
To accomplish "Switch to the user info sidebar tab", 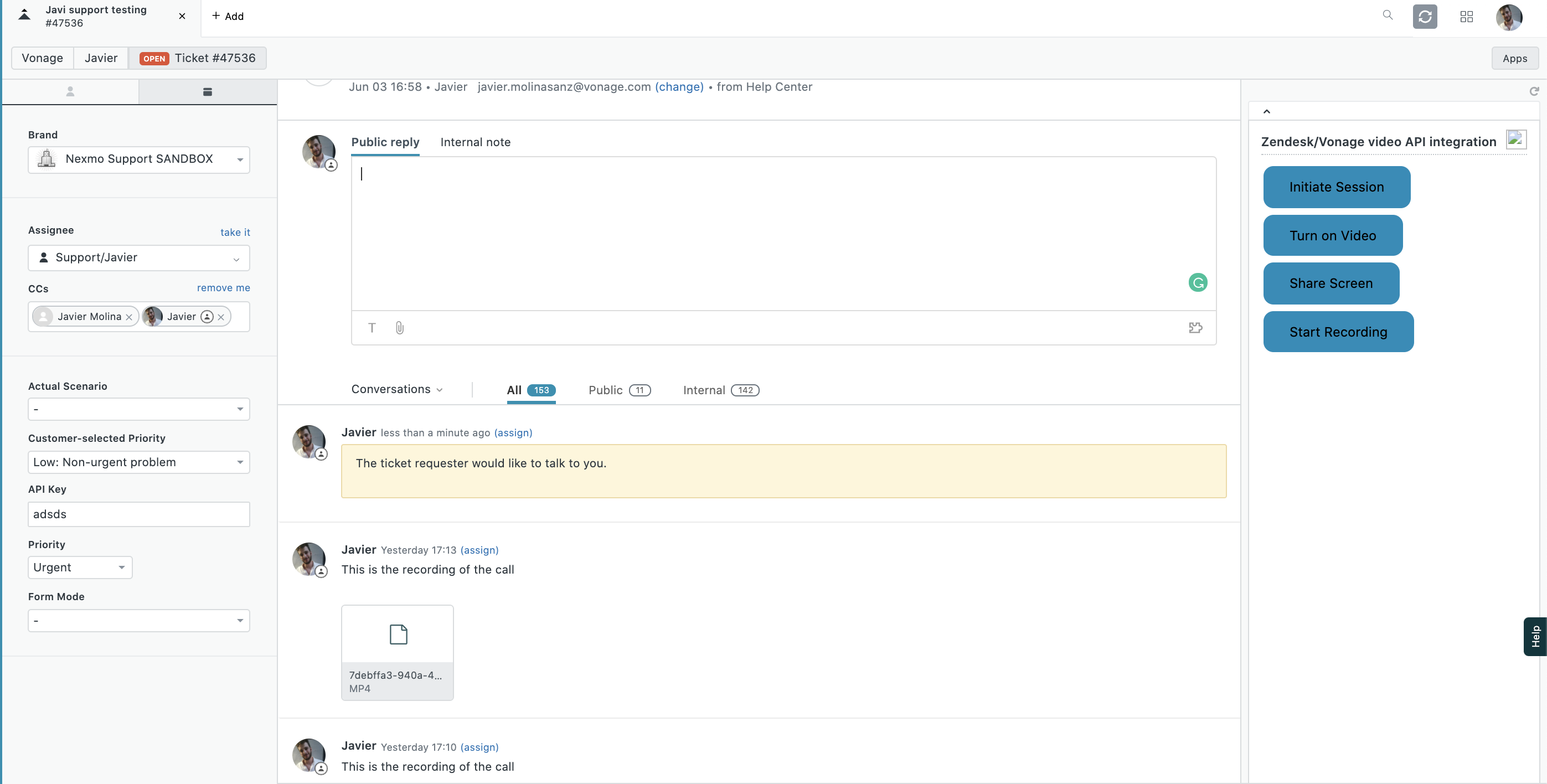I will coord(70,91).
